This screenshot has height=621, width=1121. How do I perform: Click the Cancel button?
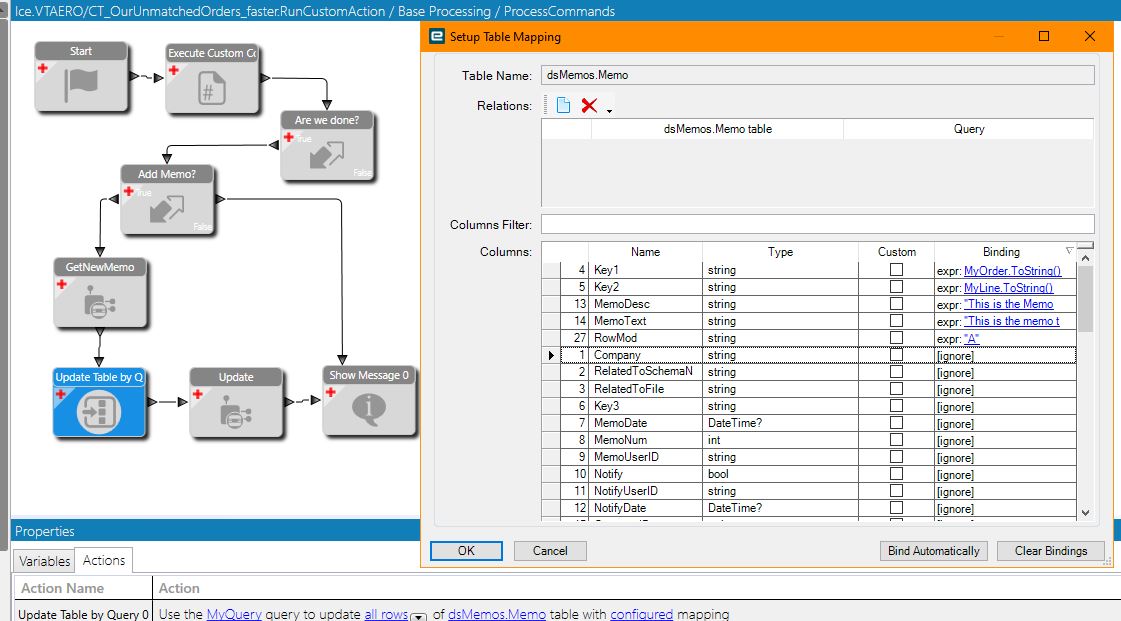click(x=550, y=551)
